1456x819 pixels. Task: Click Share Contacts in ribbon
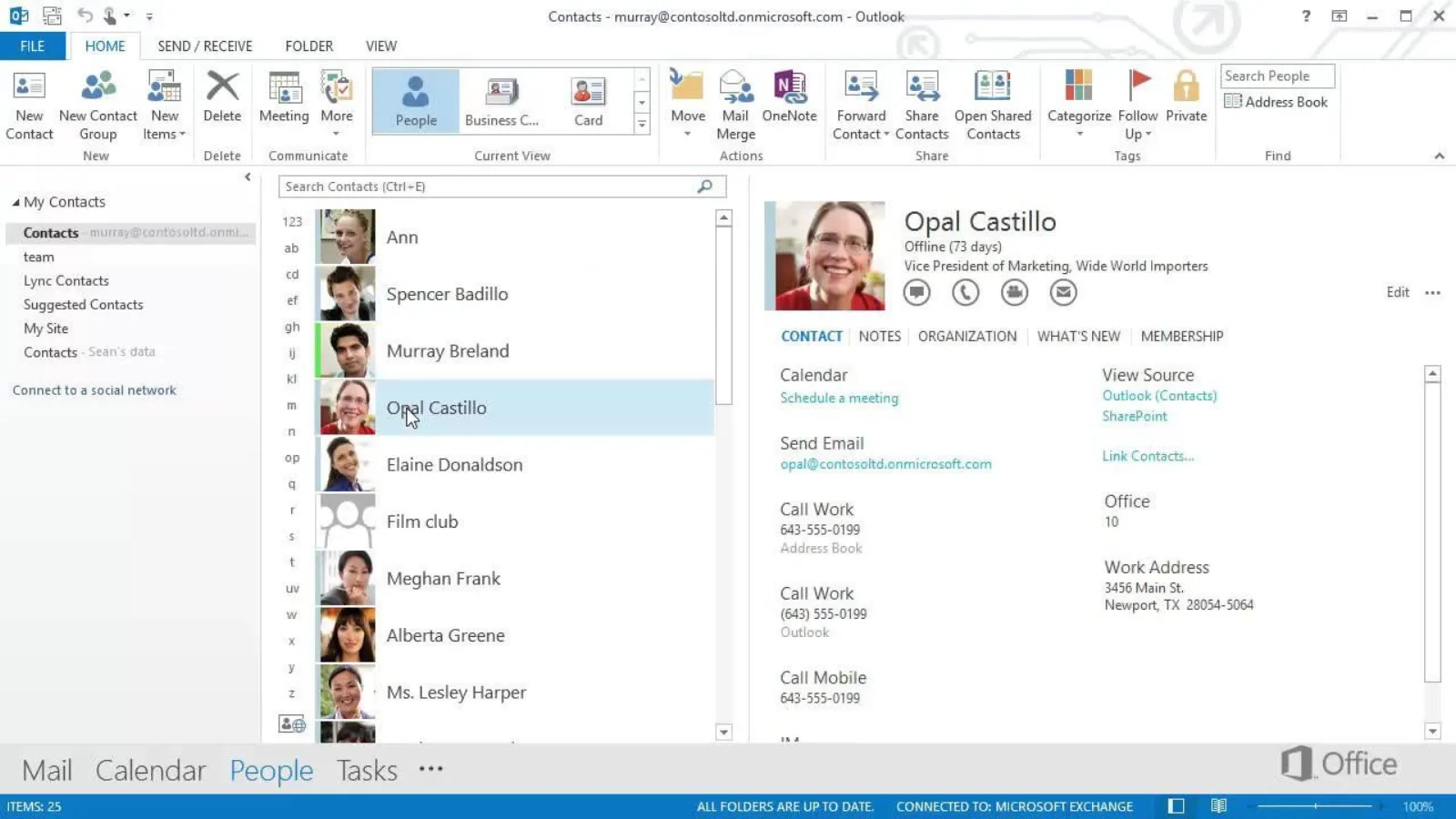coord(922,106)
